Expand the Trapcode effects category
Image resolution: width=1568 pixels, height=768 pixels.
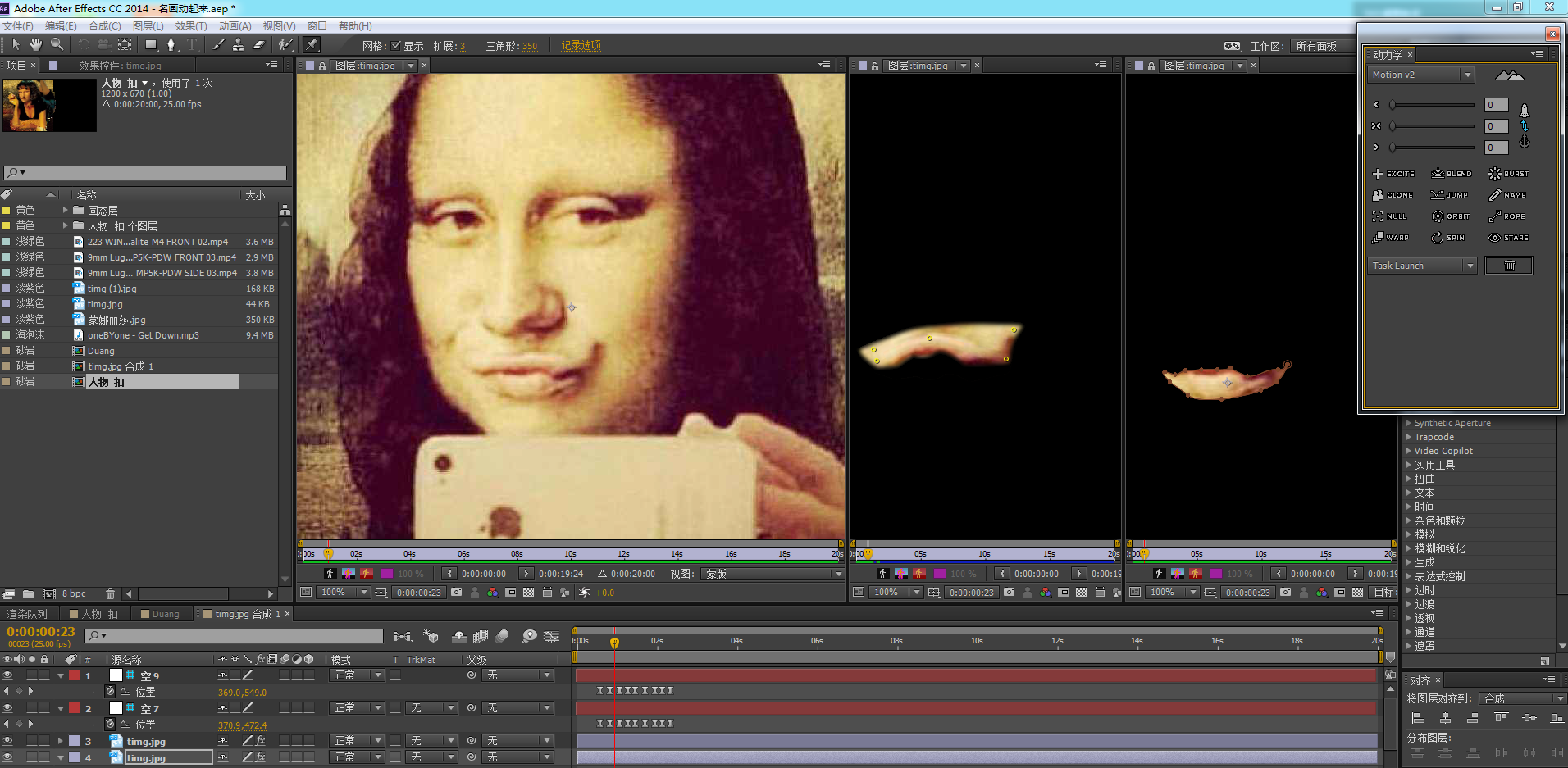point(1409,438)
